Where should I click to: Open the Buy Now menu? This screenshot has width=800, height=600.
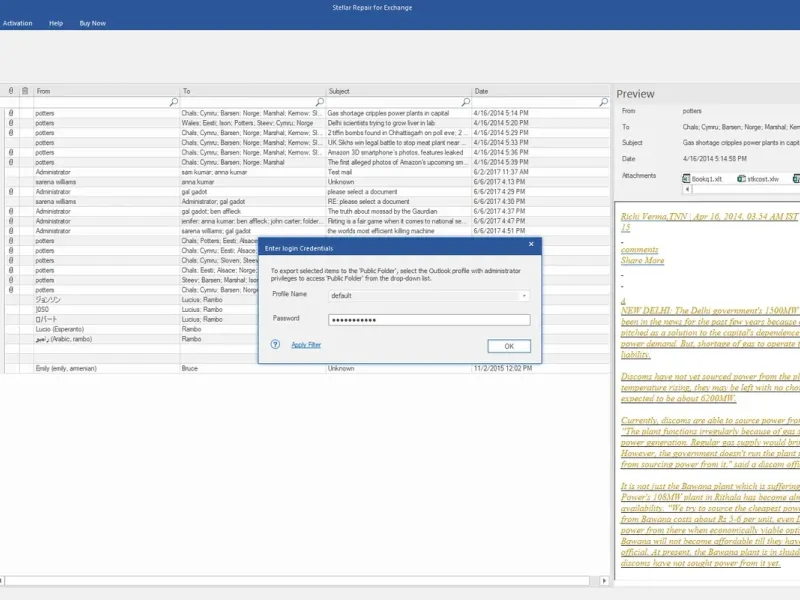92,23
